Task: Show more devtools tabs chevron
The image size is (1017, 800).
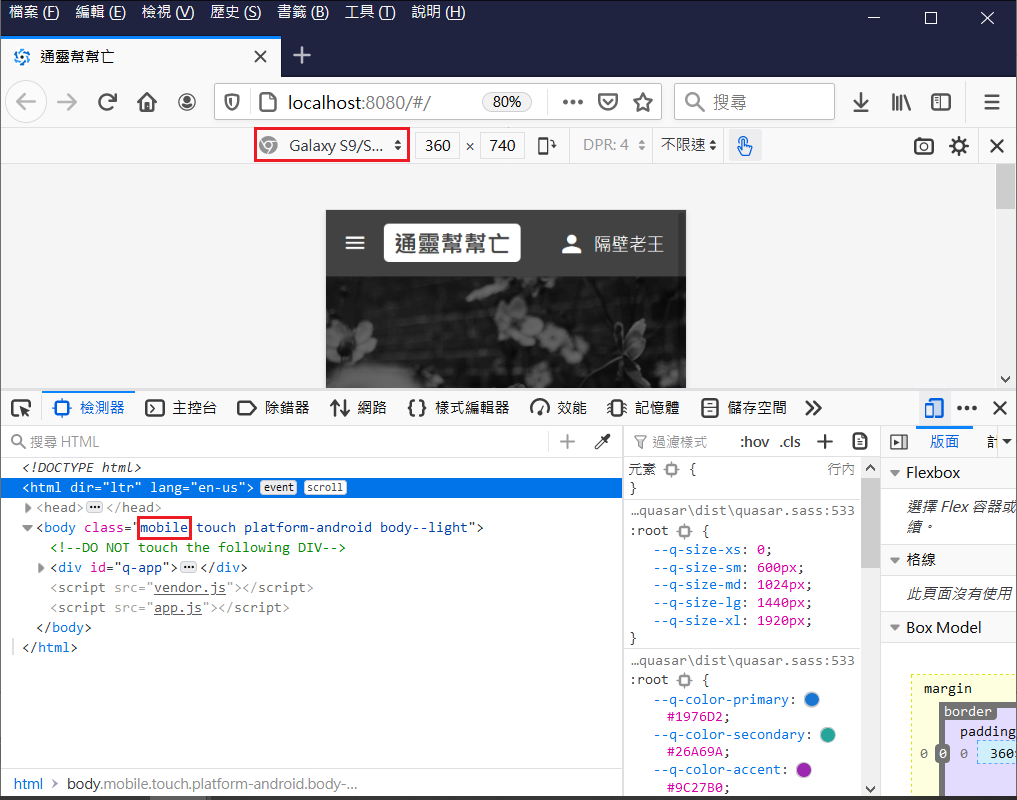Action: (813, 408)
